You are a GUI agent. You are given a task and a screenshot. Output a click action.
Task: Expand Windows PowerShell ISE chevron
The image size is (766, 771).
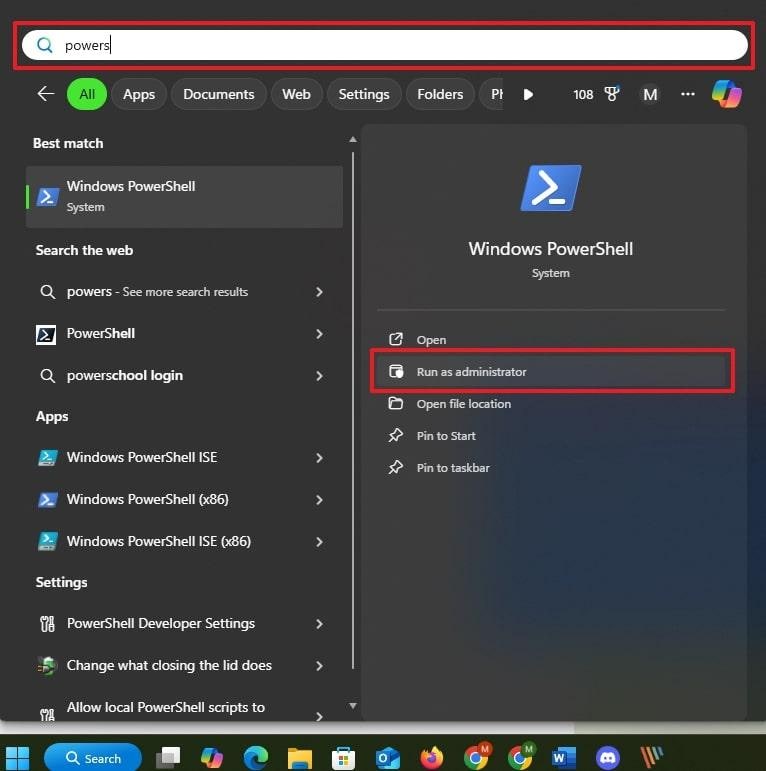coord(320,458)
